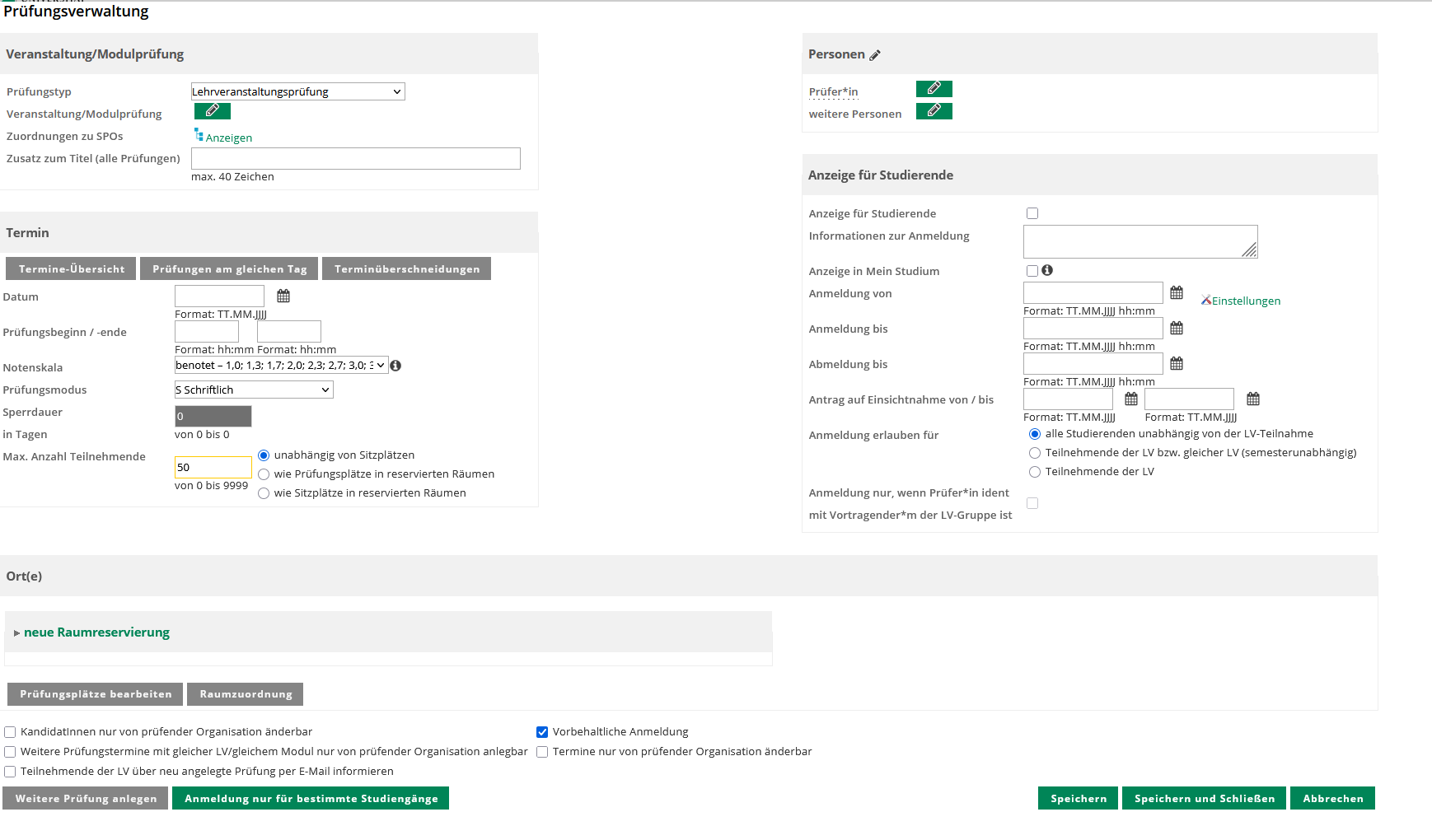Open the calendar picker for Abmeldung bis
Viewport: 1432px width, 840px height.
pyautogui.click(x=1177, y=364)
